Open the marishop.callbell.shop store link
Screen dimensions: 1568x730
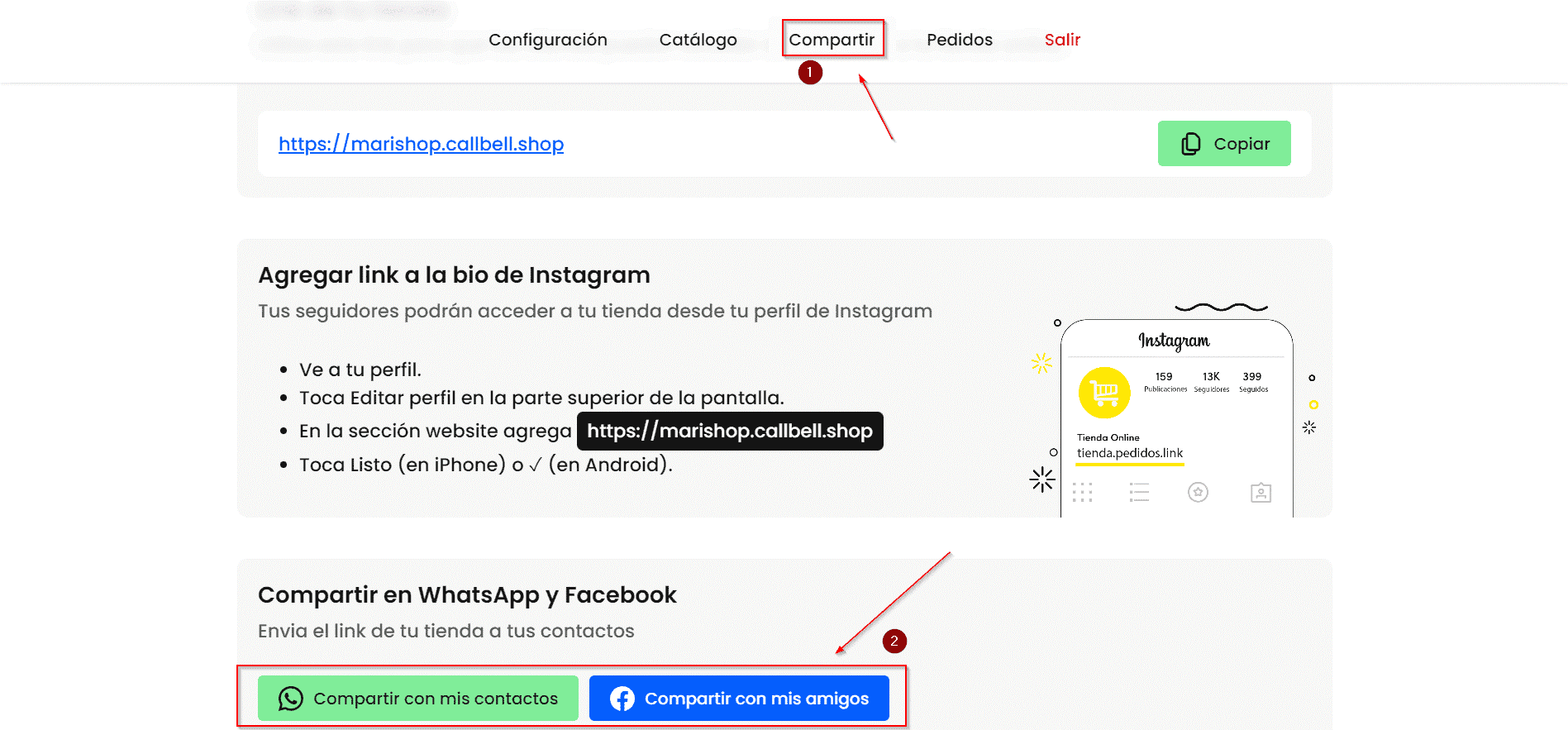pos(421,144)
